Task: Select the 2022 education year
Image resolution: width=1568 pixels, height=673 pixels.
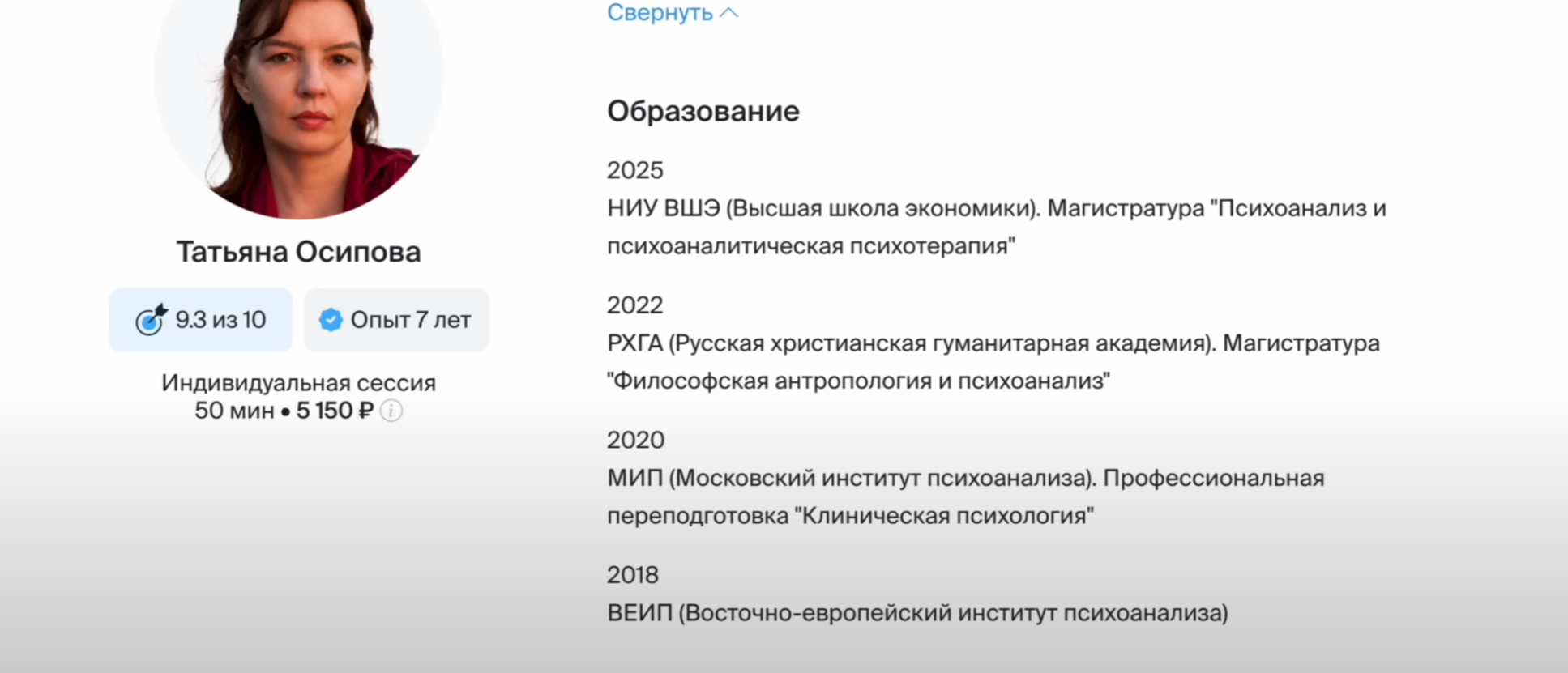Action: pos(634,305)
